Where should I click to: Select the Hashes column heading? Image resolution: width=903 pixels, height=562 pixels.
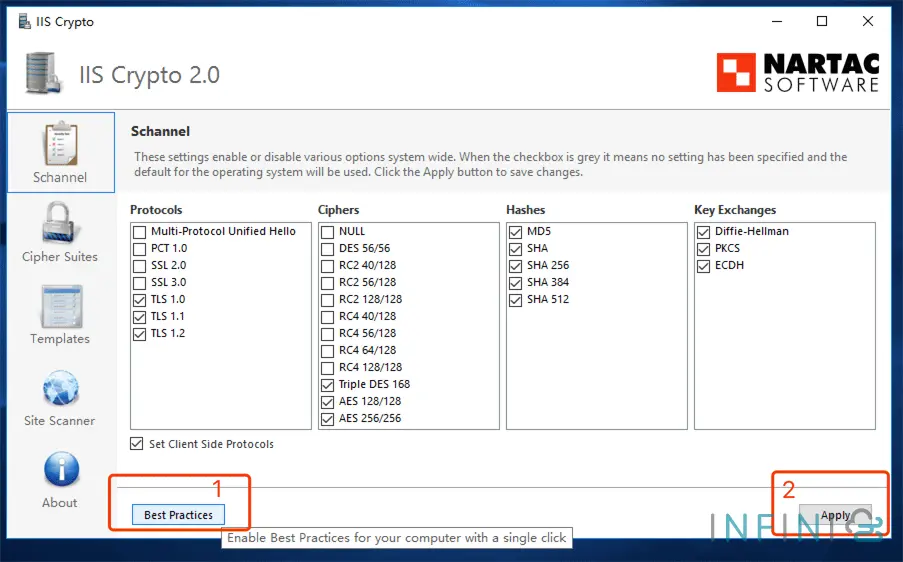[526, 210]
